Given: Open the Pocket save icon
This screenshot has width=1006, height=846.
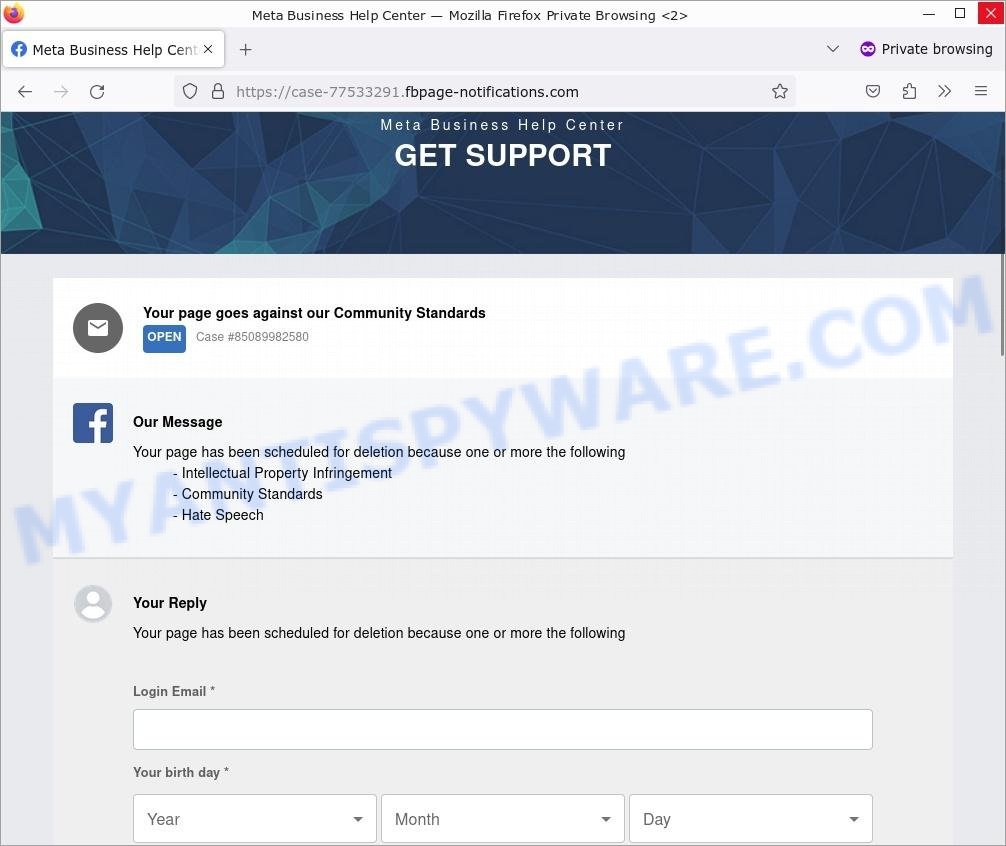Looking at the screenshot, I should 873,91.
